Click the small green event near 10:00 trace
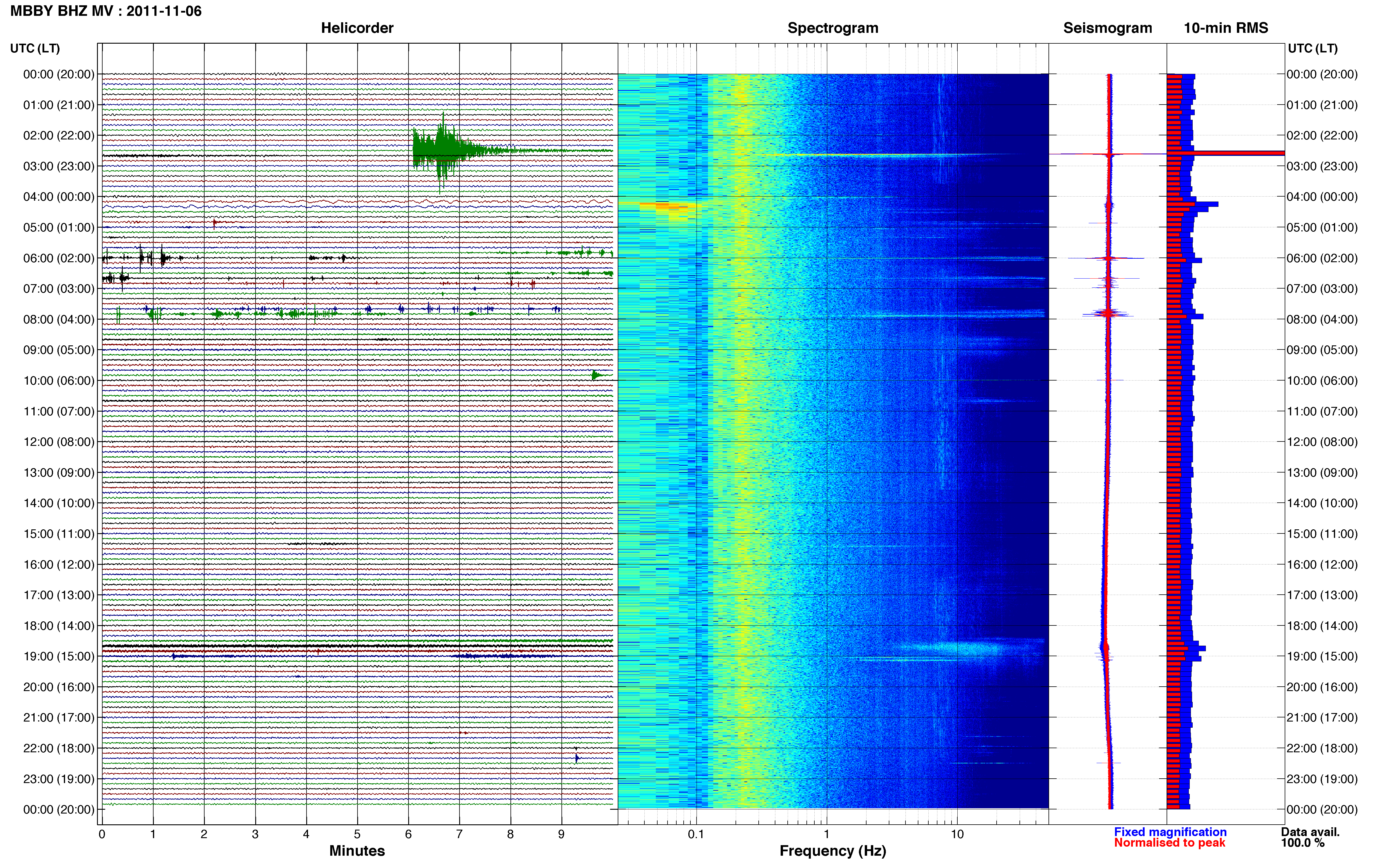 click(x=597, y=376)
